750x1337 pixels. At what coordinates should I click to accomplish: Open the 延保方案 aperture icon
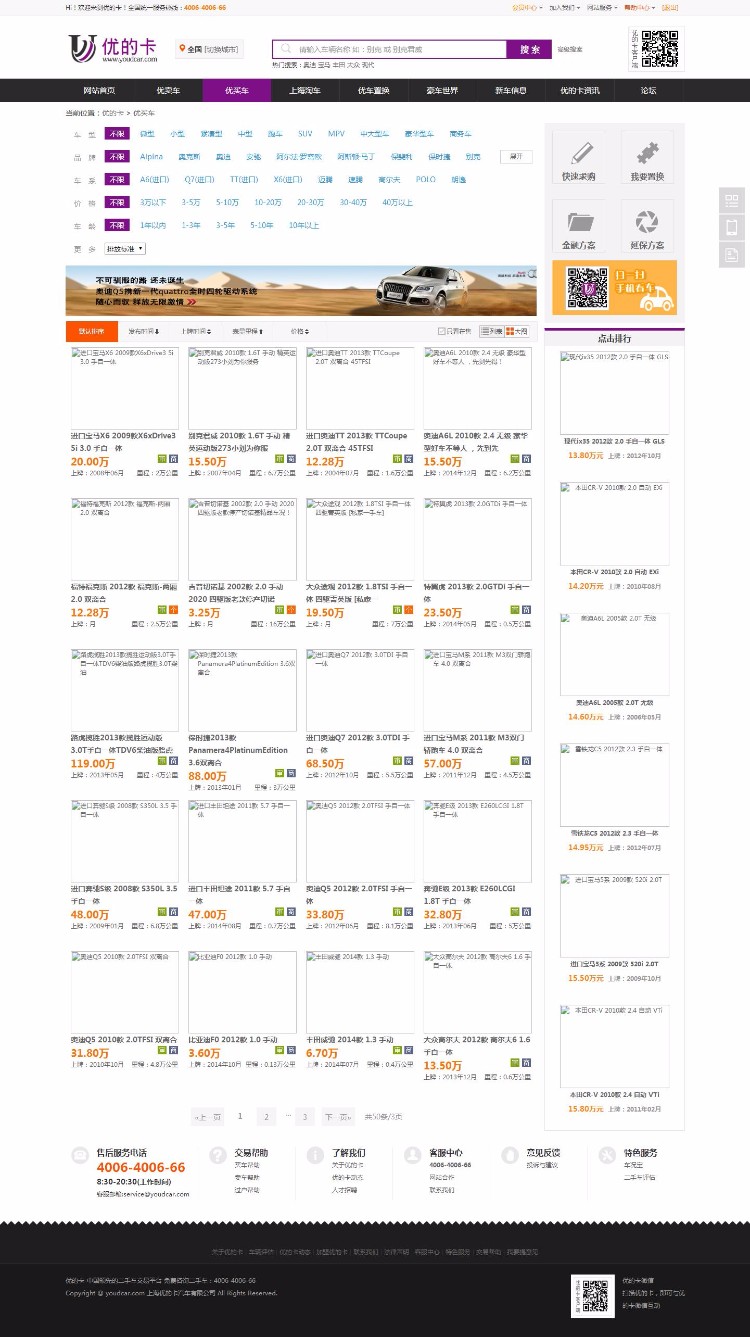pyautogui.click(x=647, y=220)
